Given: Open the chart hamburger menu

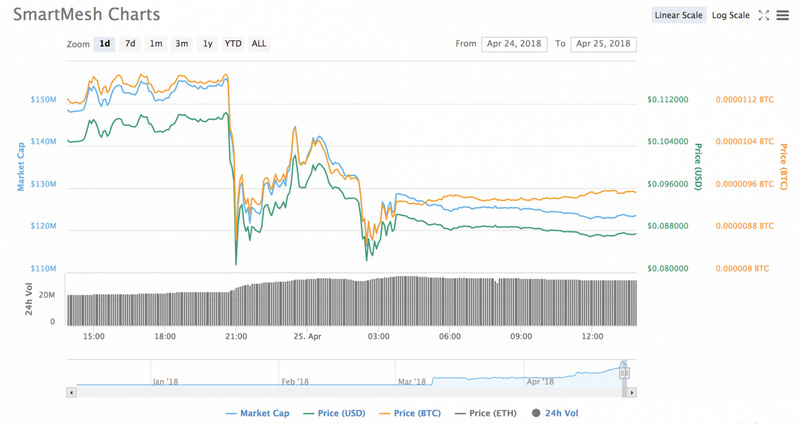Looking at the screenshot, I should (783, 15).
